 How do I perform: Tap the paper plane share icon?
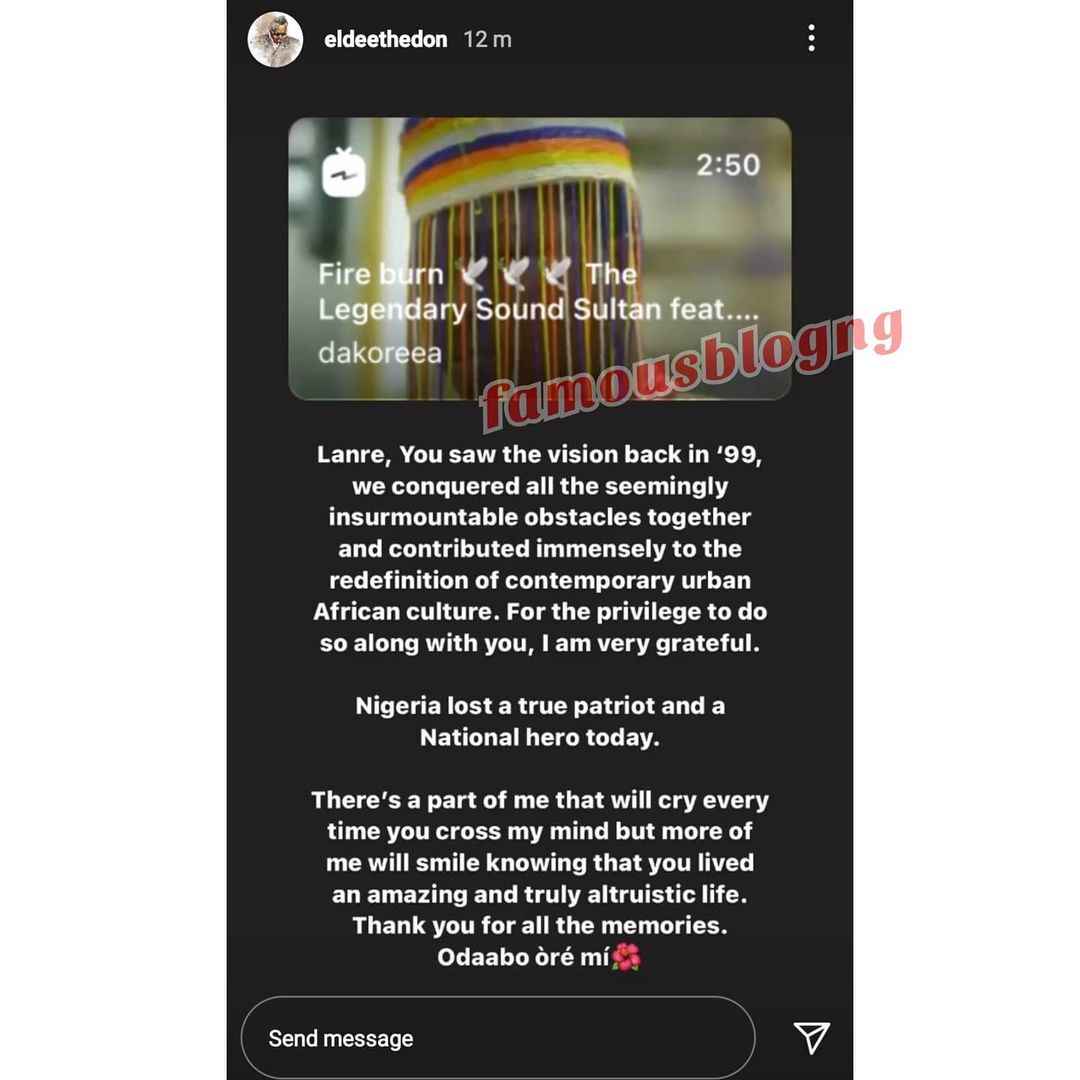(x=811, y=1037)
